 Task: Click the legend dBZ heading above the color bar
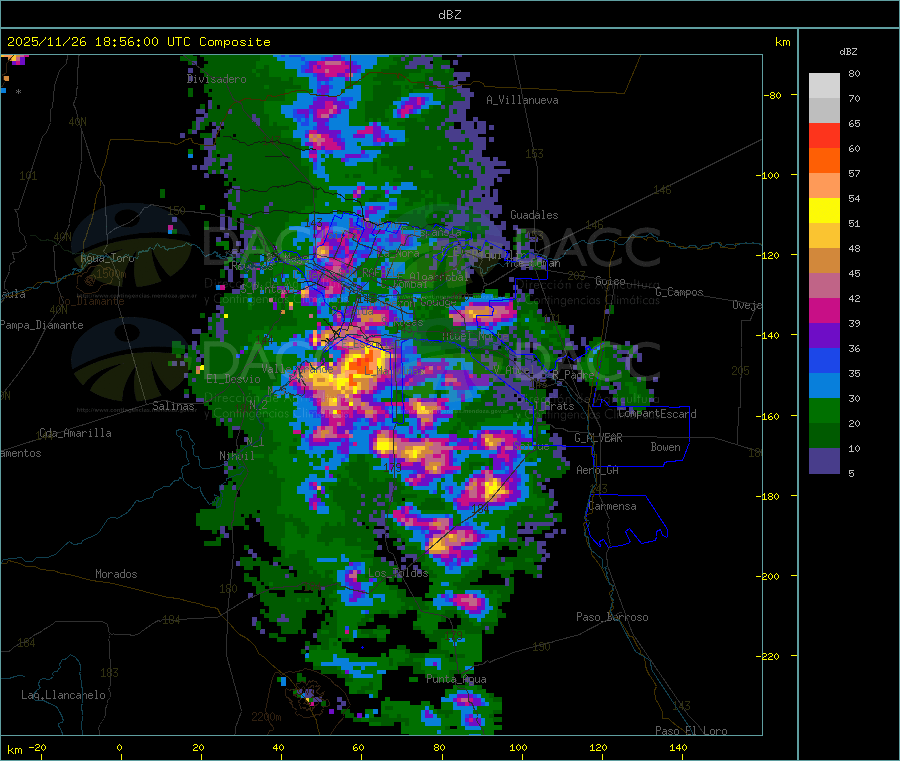848,52
